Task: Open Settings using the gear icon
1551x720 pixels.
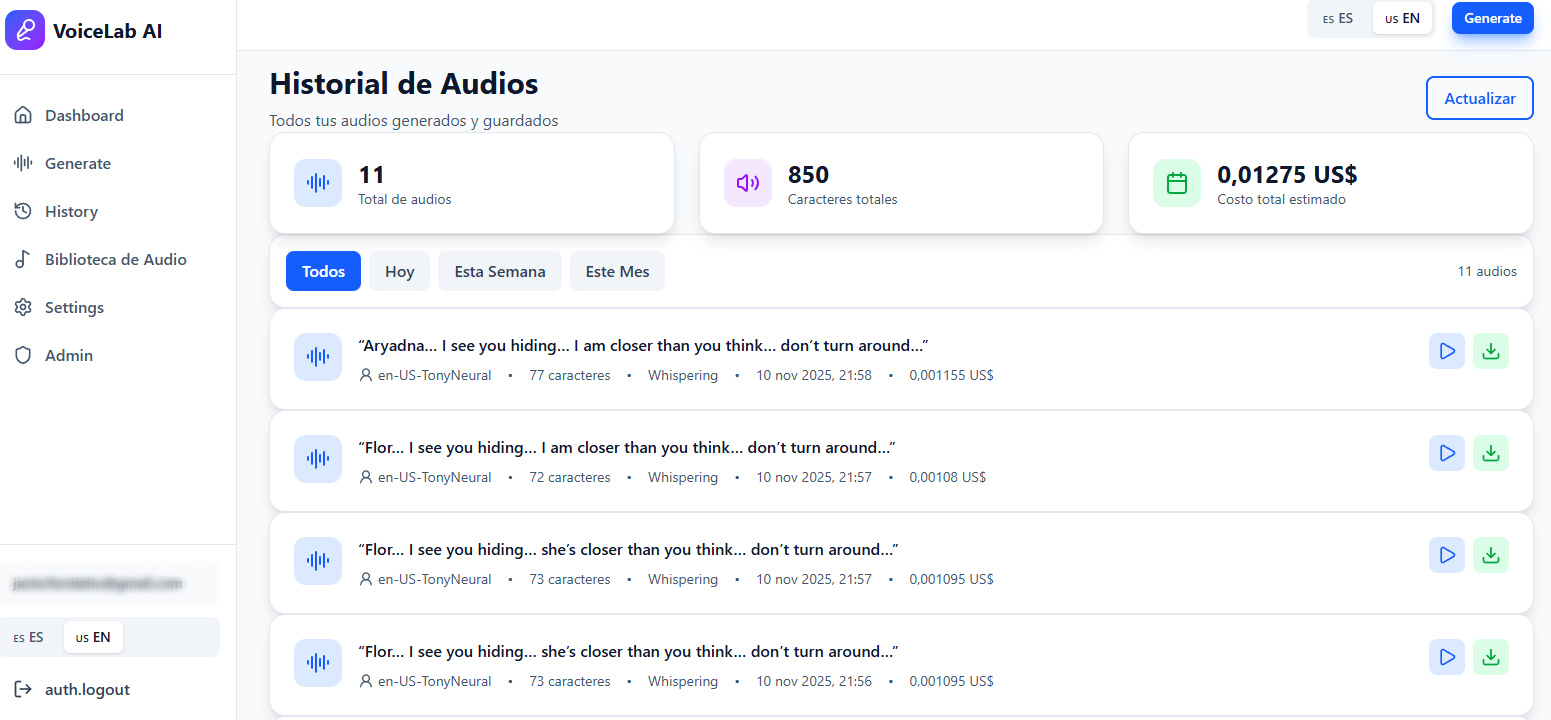Action: pos(23,307)
